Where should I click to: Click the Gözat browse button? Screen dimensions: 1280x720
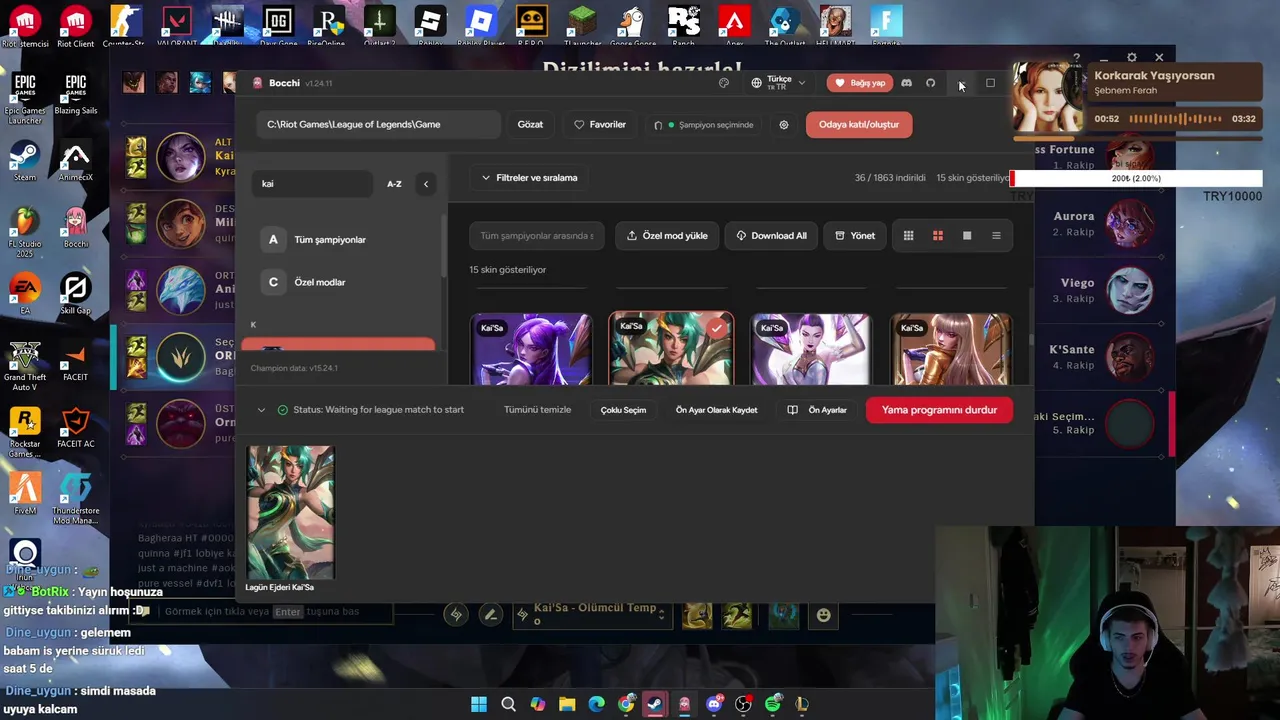click(530, 125)
